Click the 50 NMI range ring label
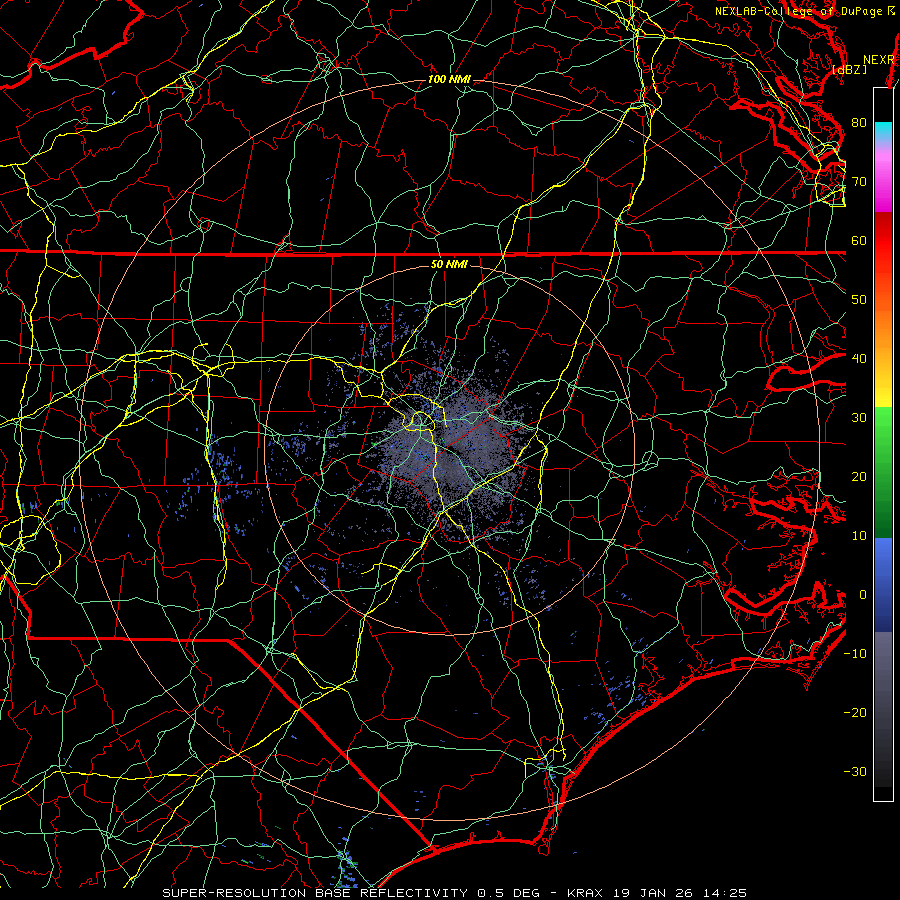 point(449,264)
